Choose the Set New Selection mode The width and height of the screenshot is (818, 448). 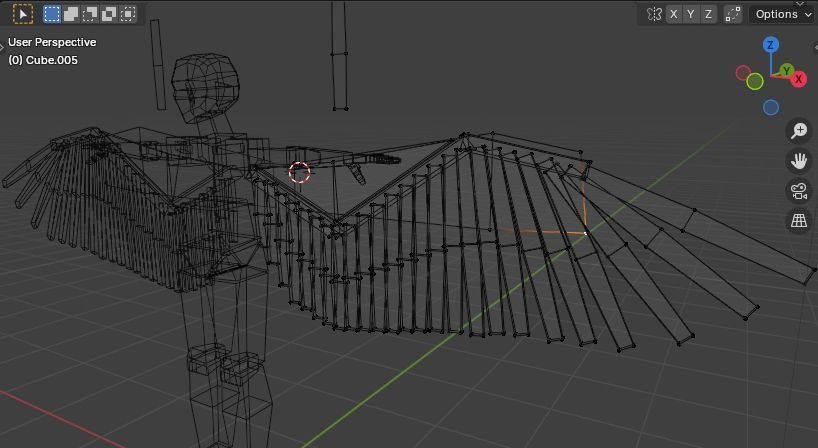click(x=52, y=14)
